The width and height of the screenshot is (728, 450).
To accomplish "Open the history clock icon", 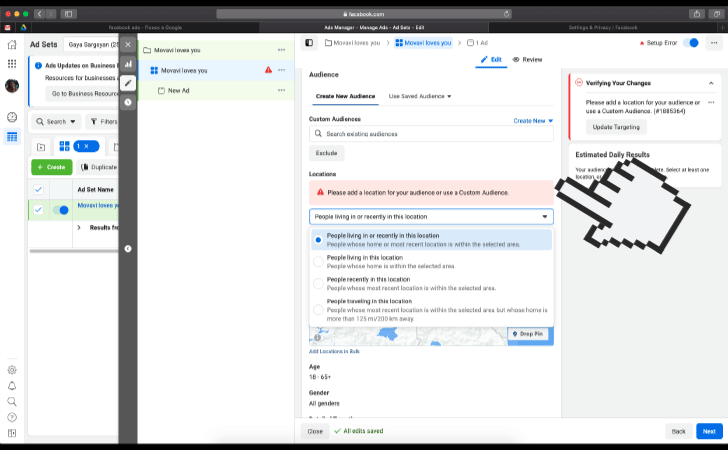I will [128, 102].
